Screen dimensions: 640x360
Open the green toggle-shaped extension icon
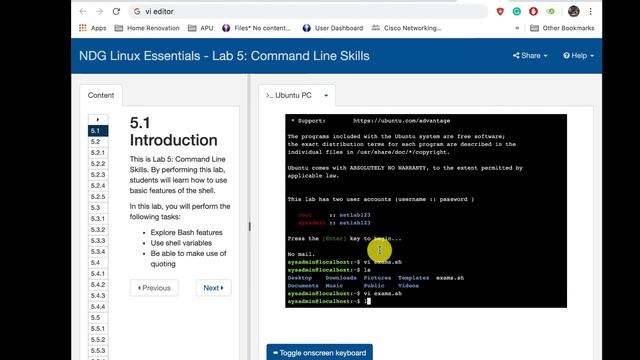550,11
